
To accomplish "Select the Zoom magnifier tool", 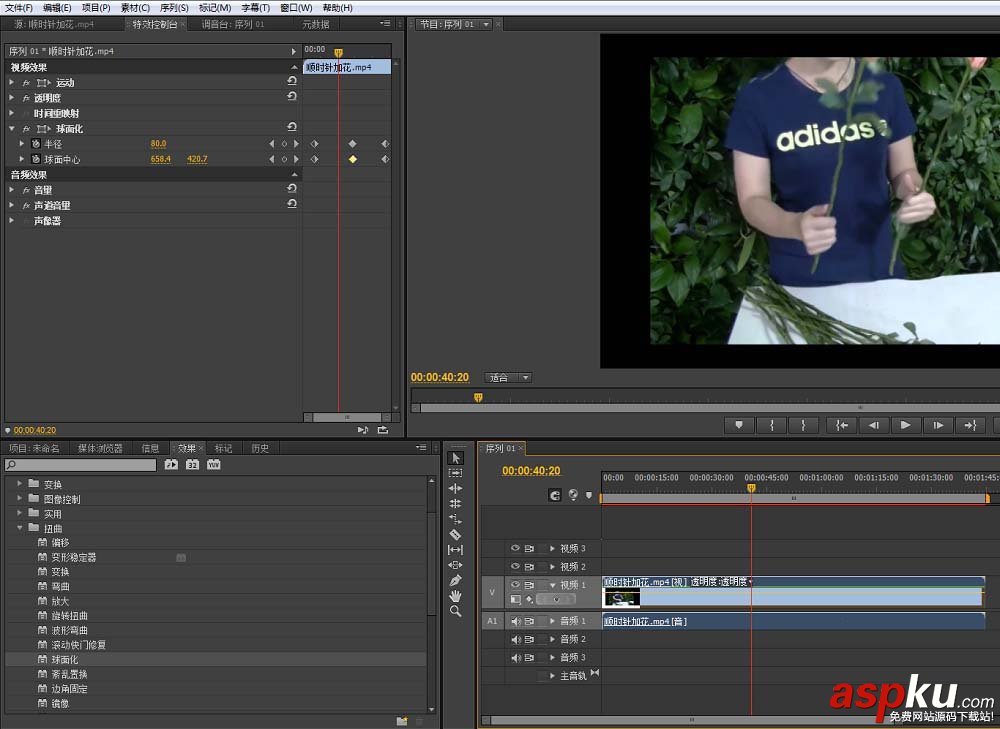I will pyautogui.click(x=456, y=611).
